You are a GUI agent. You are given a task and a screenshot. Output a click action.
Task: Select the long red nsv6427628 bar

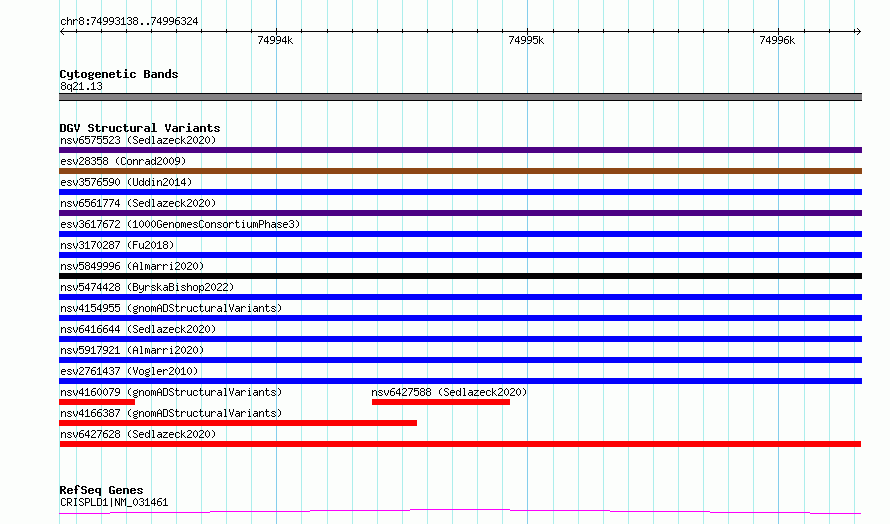[x=460, y=444]
